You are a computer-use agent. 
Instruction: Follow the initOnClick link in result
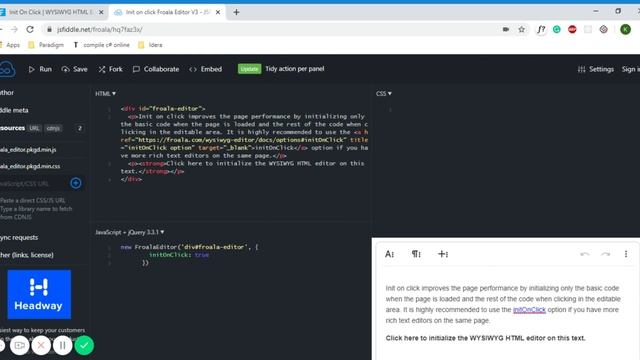click(x=529, y=309)
